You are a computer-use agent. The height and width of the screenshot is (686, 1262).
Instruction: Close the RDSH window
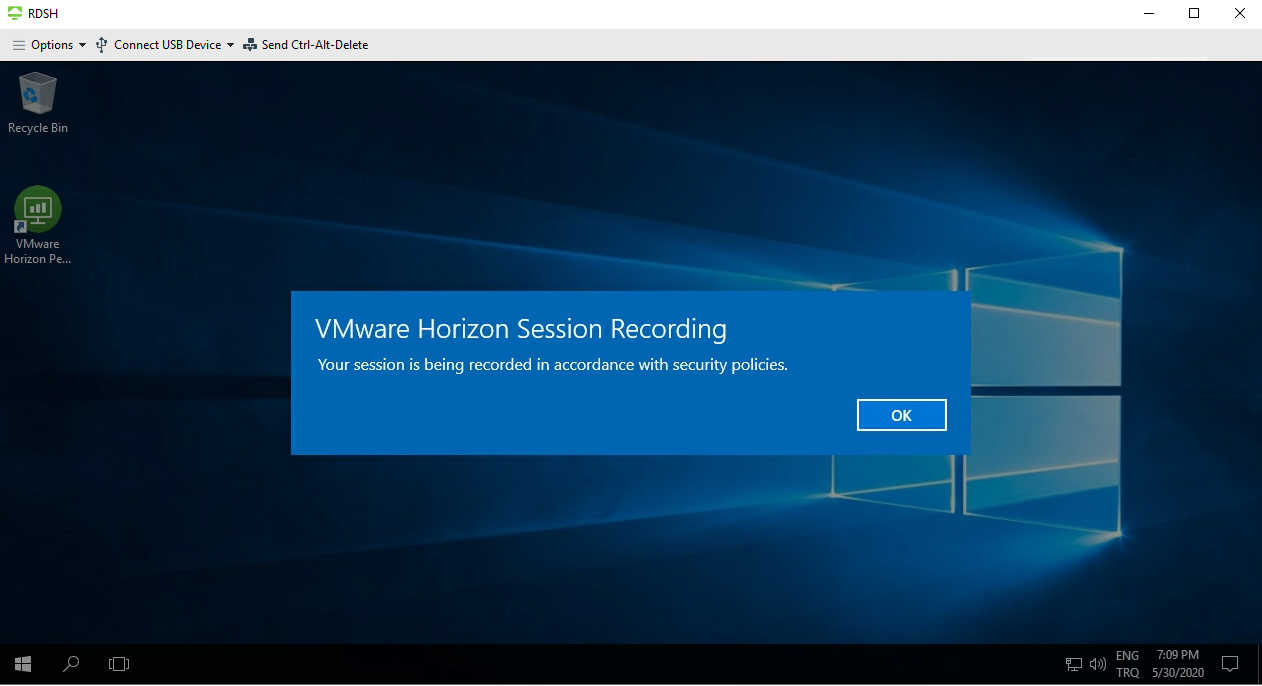point(1240,14)
